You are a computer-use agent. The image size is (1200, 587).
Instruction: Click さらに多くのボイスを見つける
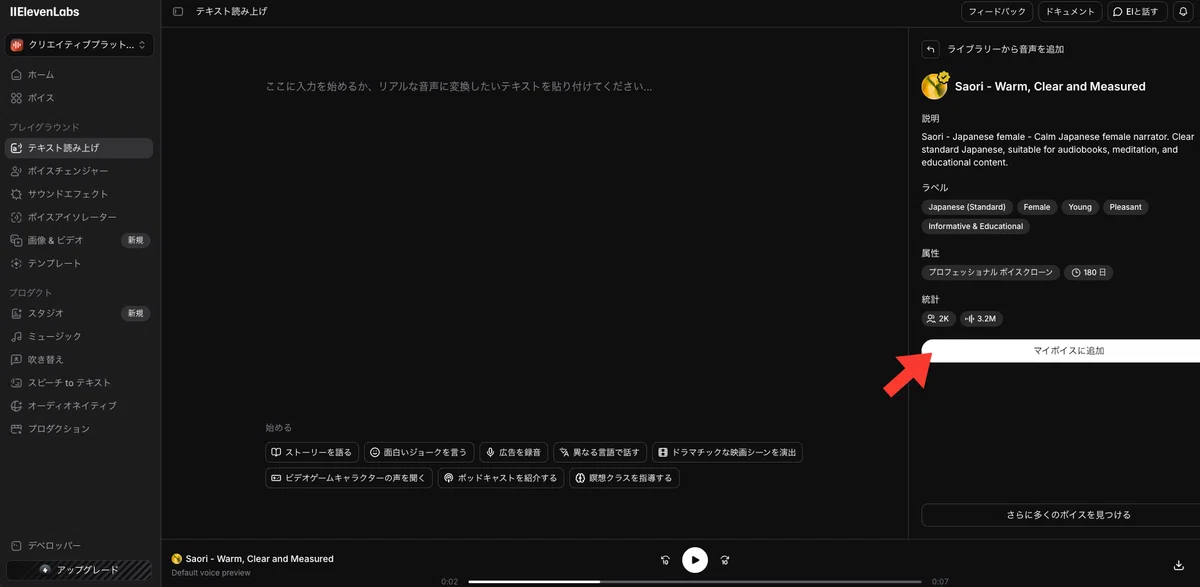[x=1061, y=515]
